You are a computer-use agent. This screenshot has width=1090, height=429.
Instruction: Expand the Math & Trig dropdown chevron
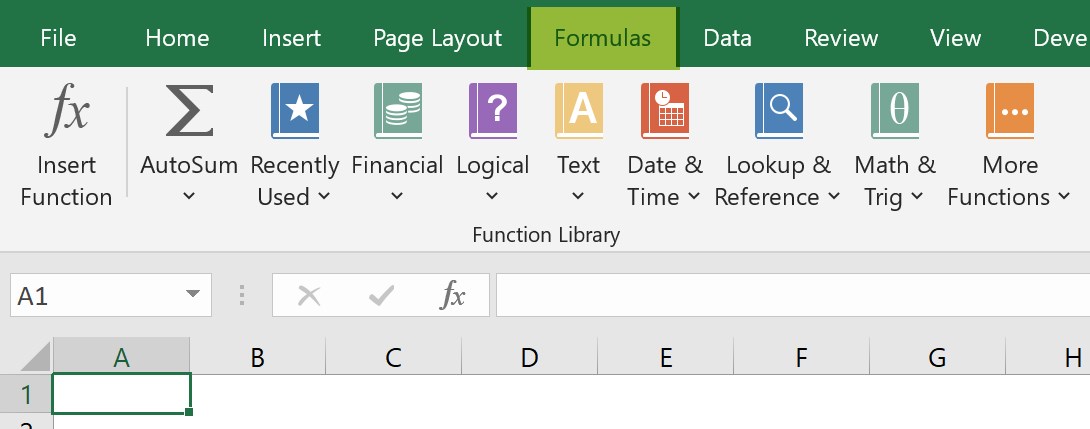pyautogui.click(x=917, y=197)
